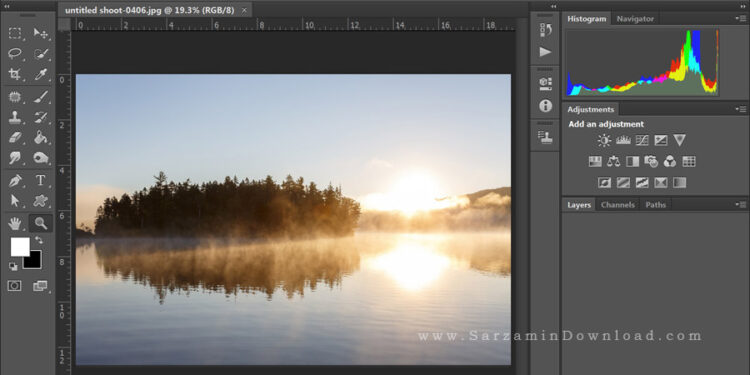
Task: Expand the collapsed icon panel dock
Action: (553, 7)
